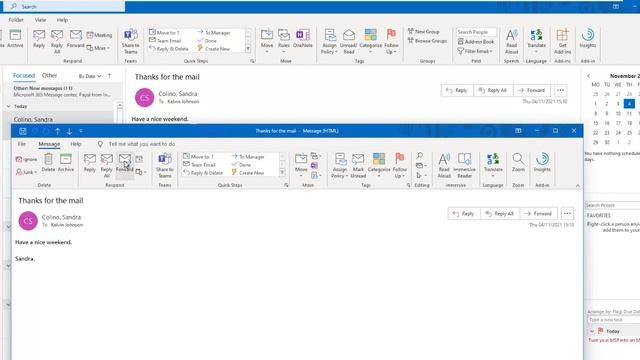This screenshot has width=640, height=360.
Task: Open Immersive Reader in the message window
Action: pyautogui.click(x=464, y=165)
